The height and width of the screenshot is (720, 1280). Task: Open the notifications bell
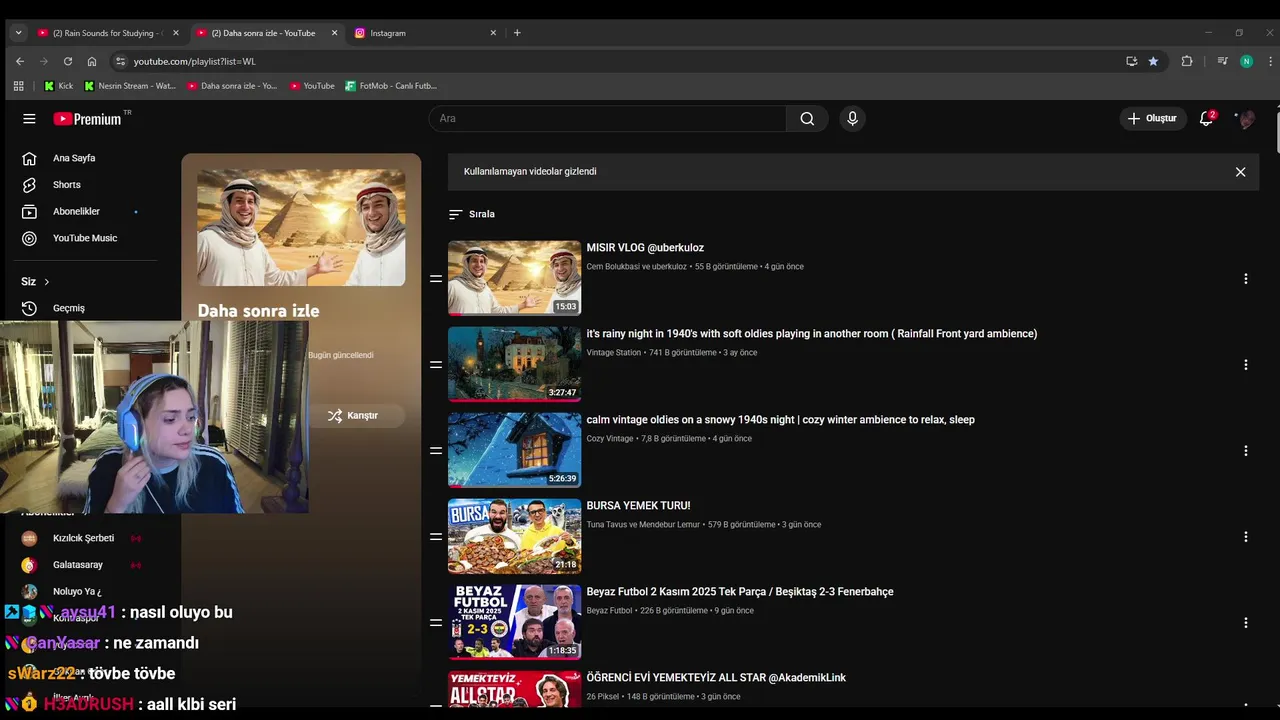point(1207,118)
